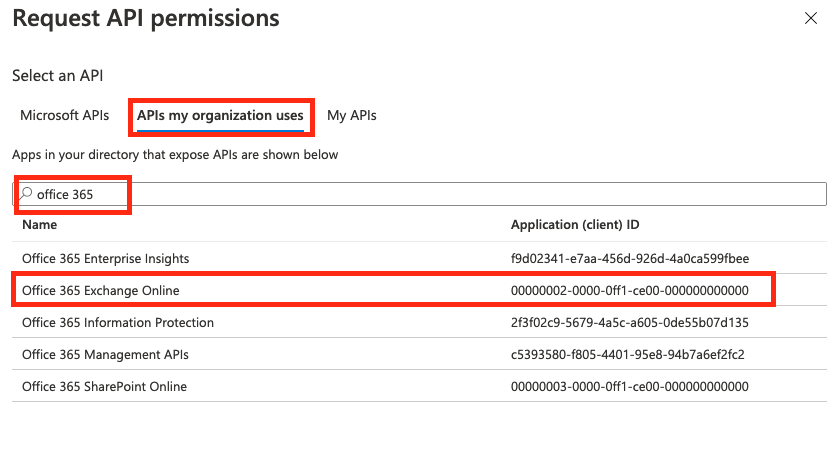This screenshot has height=466, width=838.
Task: Click the client ID starting with 2f3f02c9
Action: click(x=629, y=322)
